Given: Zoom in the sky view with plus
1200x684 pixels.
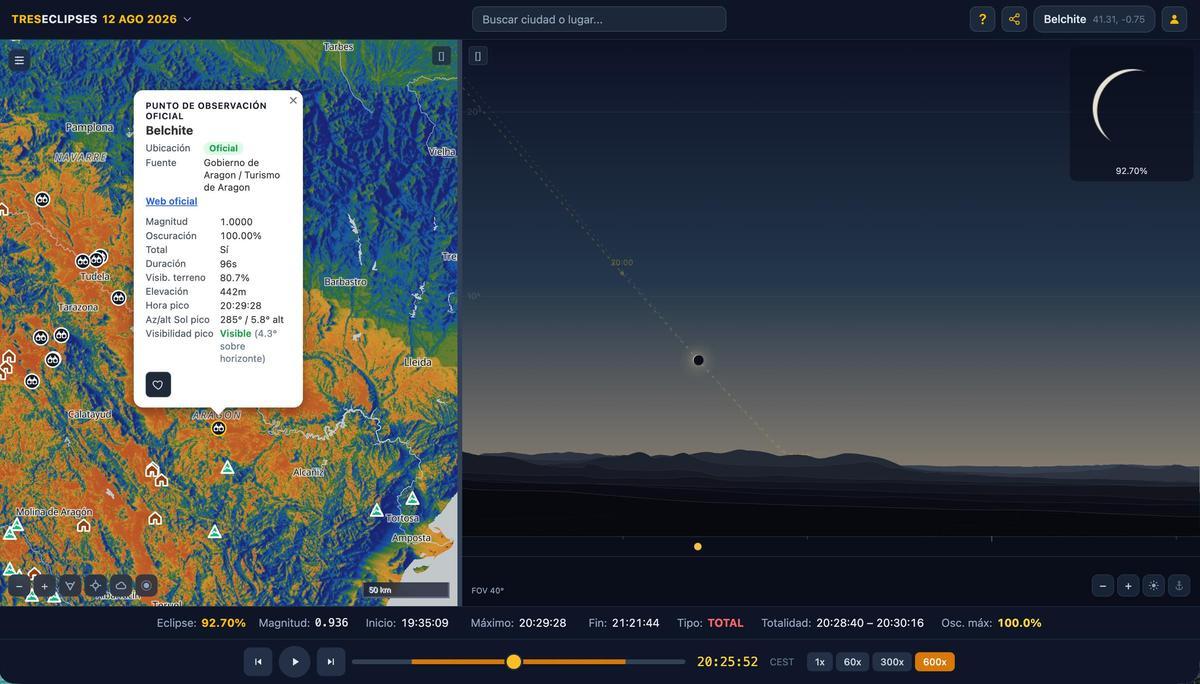Looking at the screenshot, I should [x=1128, y=586].
